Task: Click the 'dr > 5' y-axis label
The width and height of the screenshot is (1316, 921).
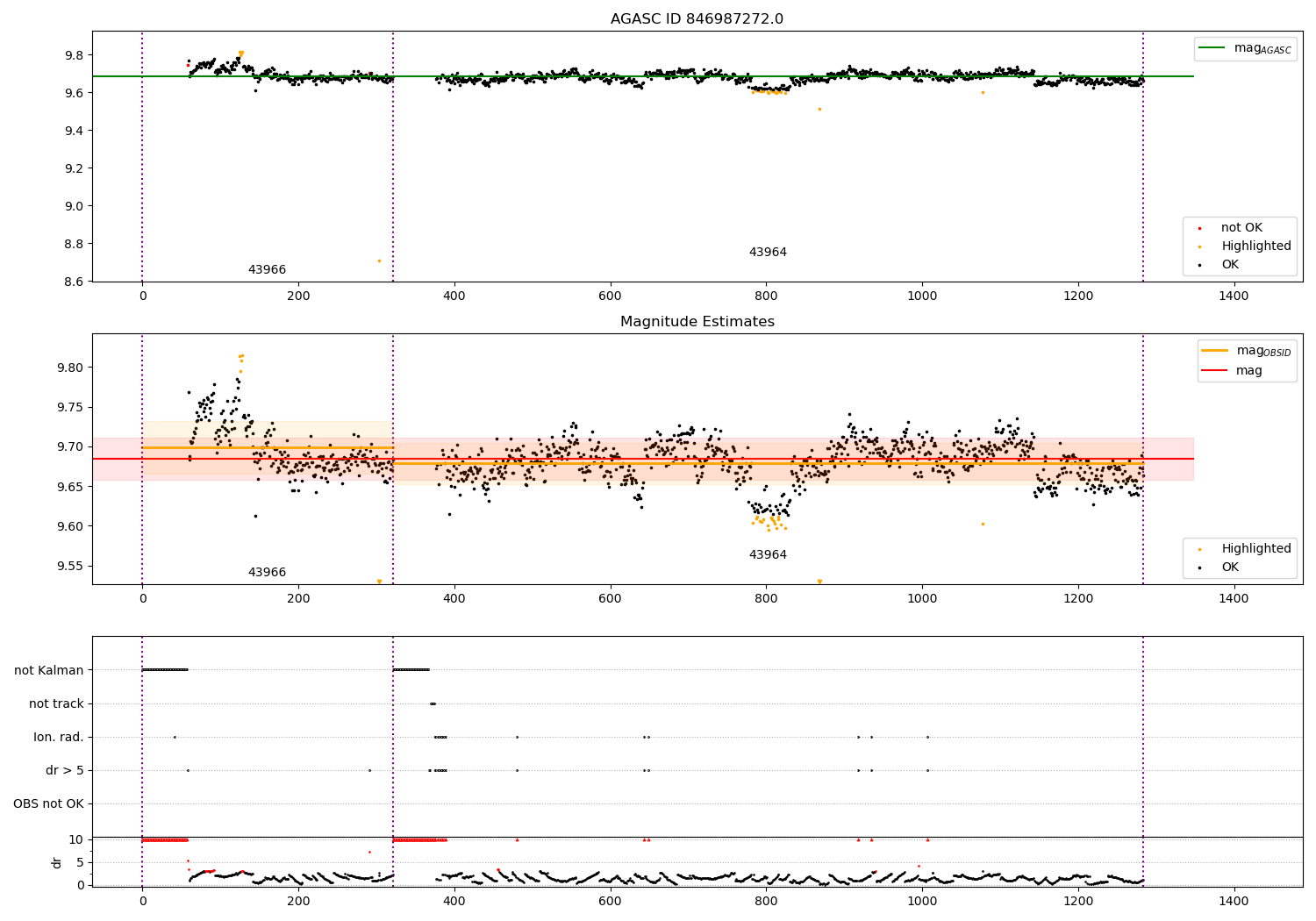Action: (x=65, y=770)
